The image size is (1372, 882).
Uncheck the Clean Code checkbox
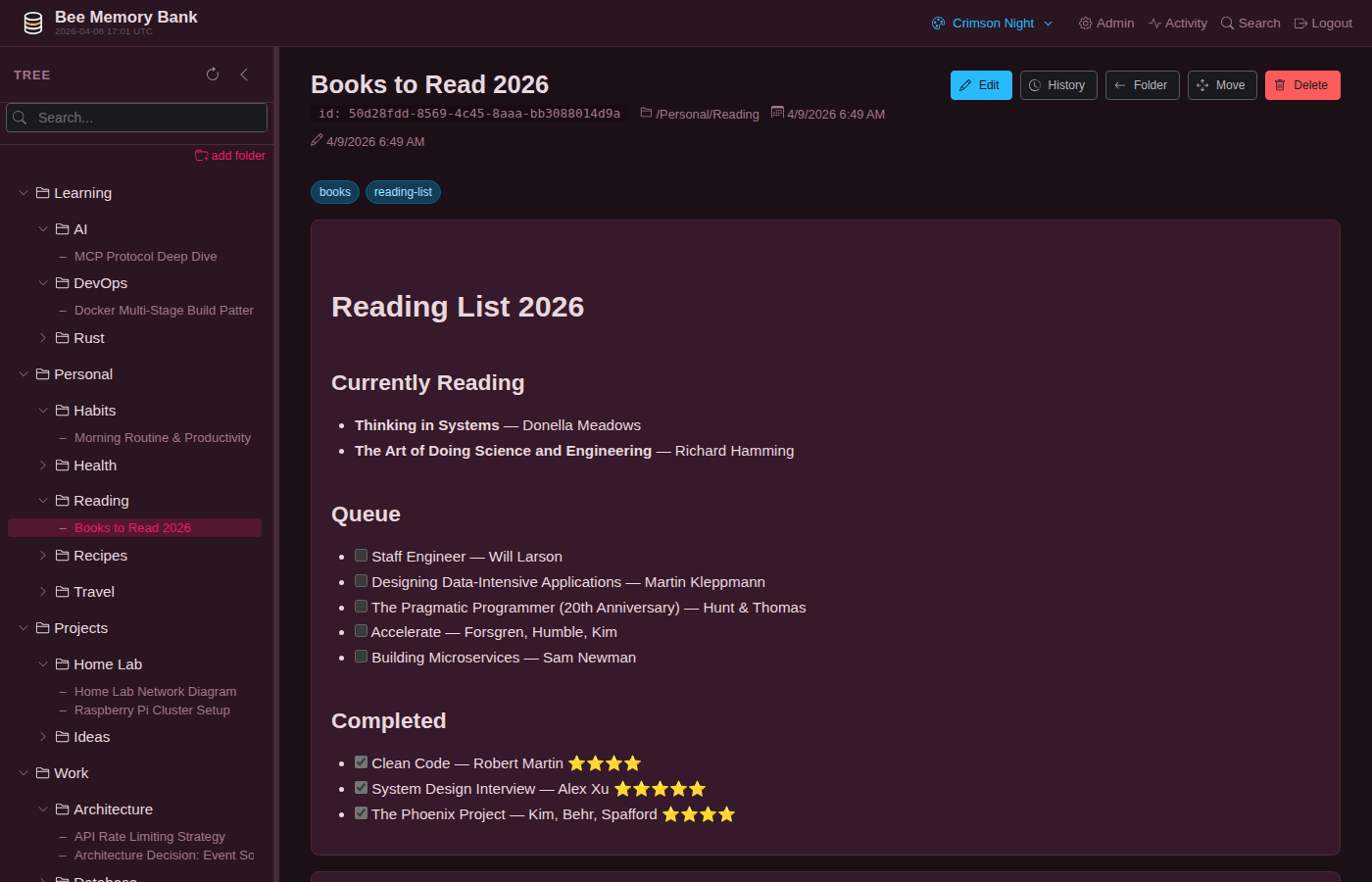pos(362,762)
